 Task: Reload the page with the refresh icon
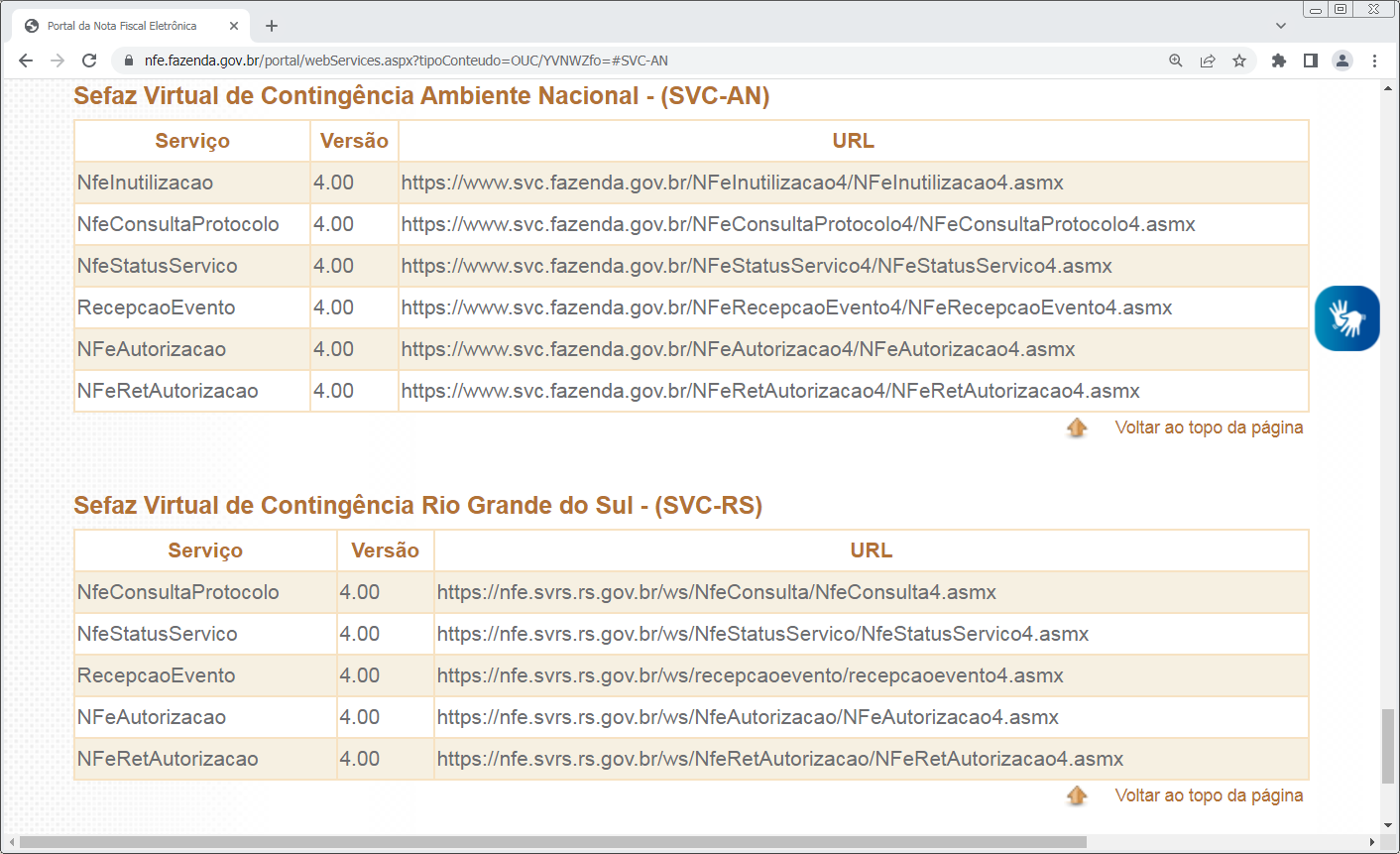click(x=89, y=61)
